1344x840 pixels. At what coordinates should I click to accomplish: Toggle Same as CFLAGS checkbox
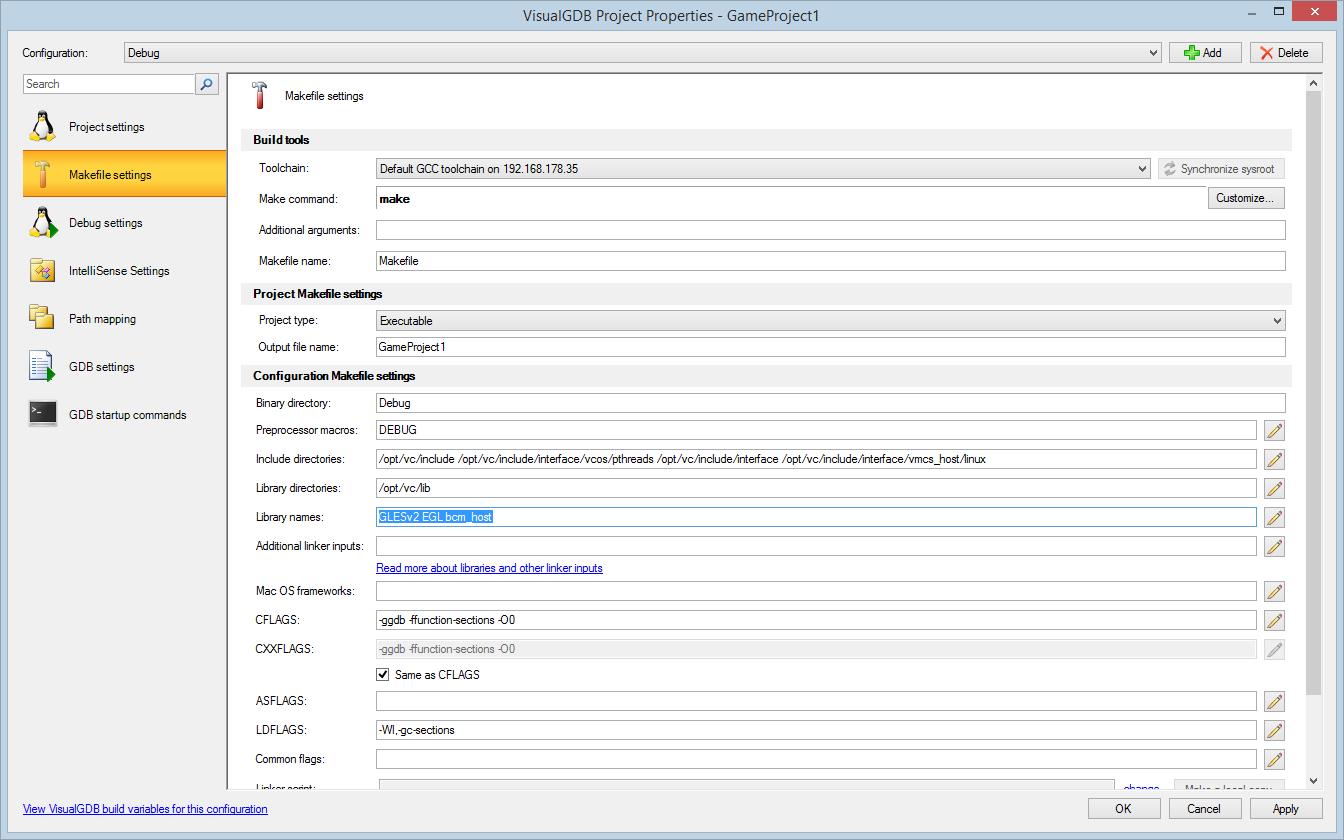383,675
